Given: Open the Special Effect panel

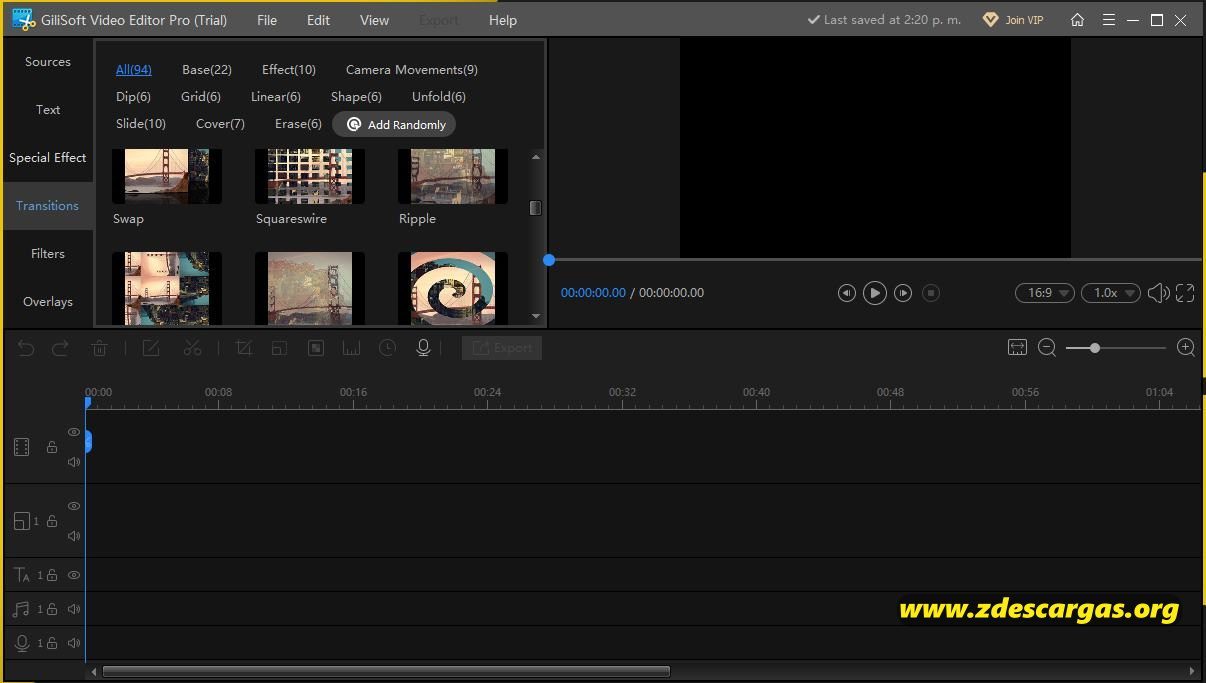Looking at the screenshot, I should pyautogui.click(x=48, y=158).
